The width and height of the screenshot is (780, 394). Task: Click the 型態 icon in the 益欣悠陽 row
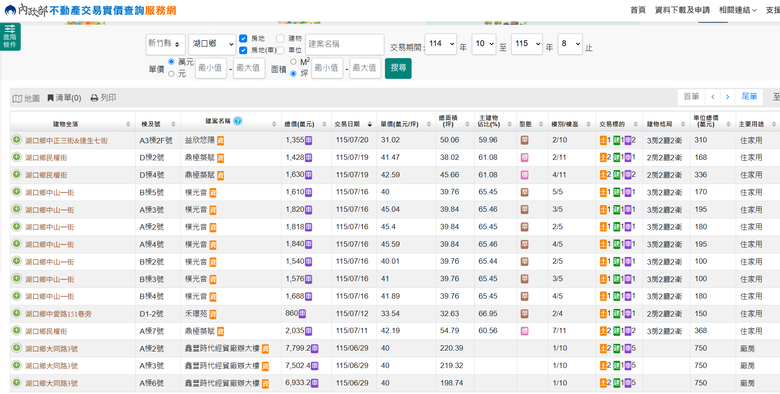coord(524,140)
